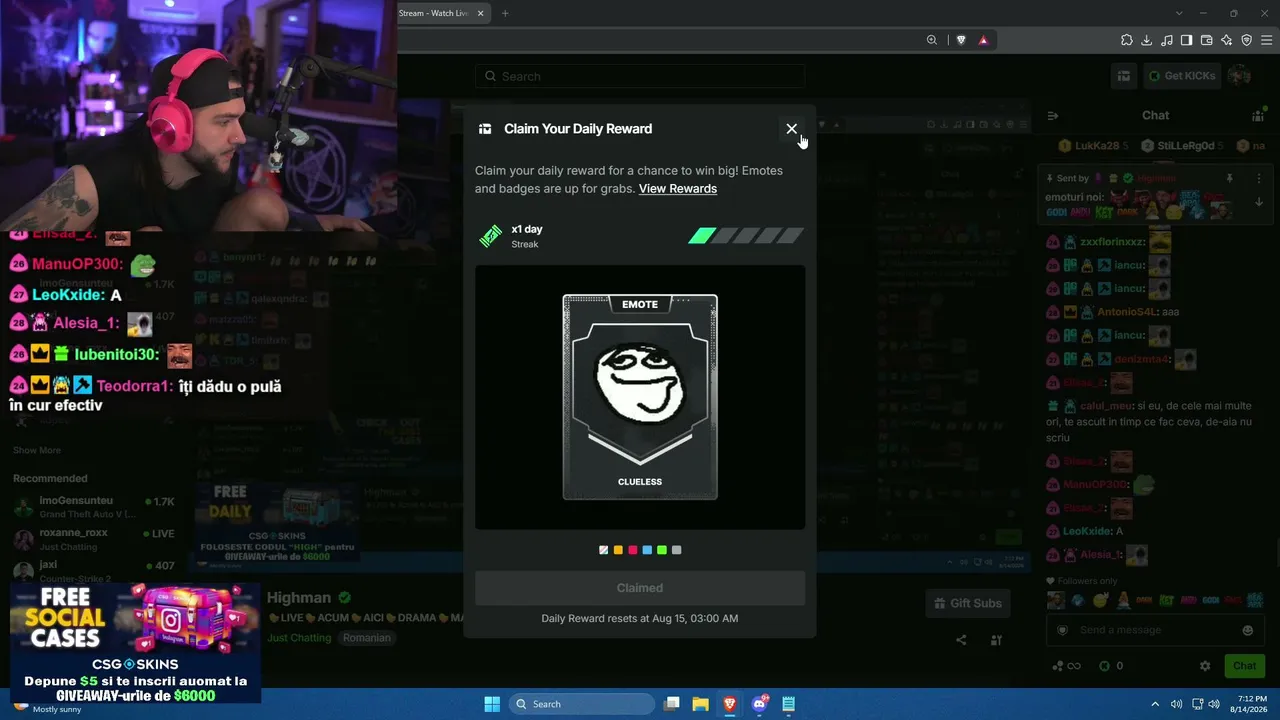The image size is (1280, 720).
Task: Click the Romanian language tag
Action: coord(365,638)
